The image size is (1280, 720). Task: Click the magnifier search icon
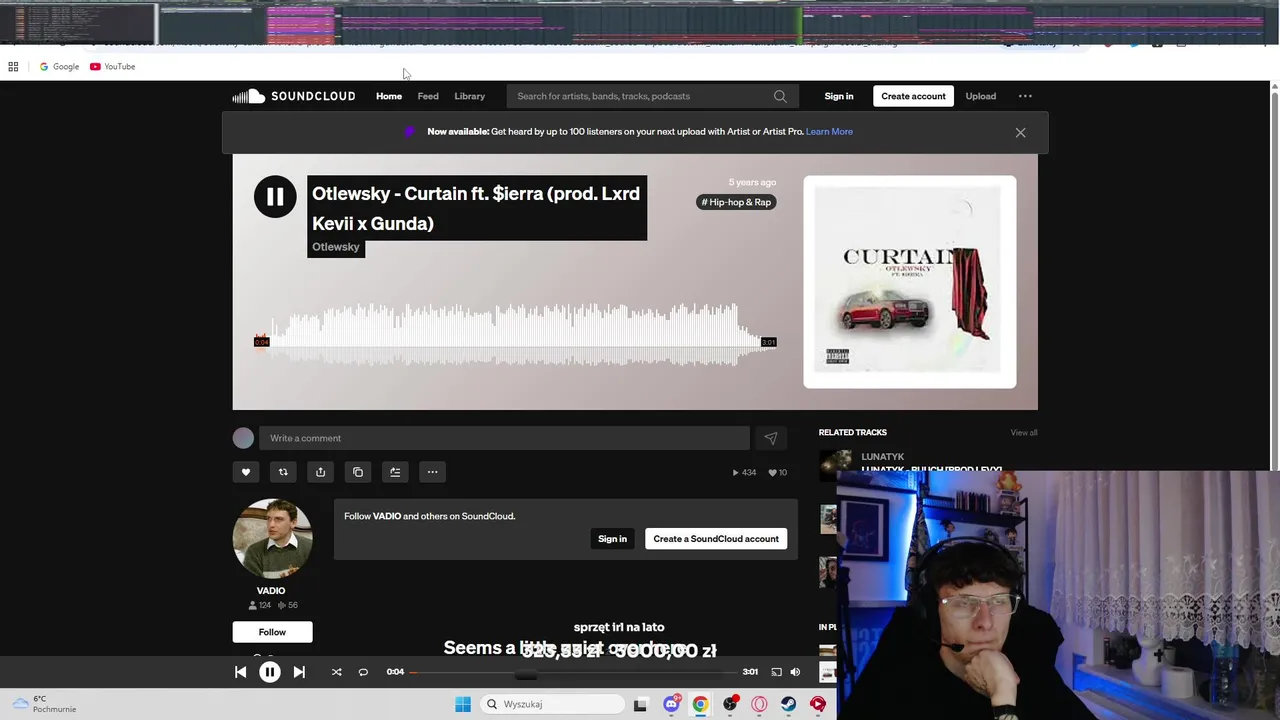(780, 96)
